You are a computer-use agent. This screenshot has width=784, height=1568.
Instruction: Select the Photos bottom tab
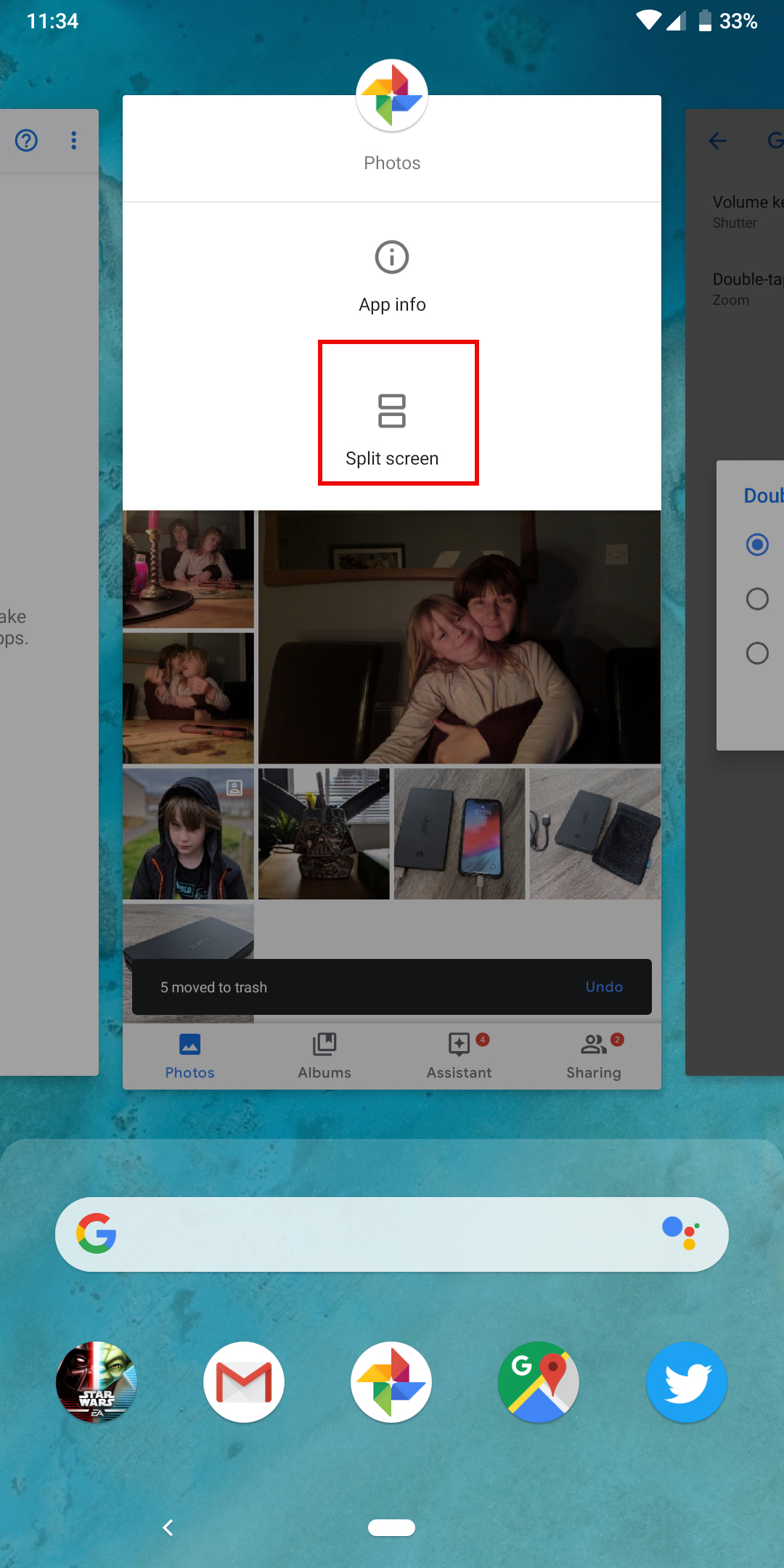[189, 1055]
